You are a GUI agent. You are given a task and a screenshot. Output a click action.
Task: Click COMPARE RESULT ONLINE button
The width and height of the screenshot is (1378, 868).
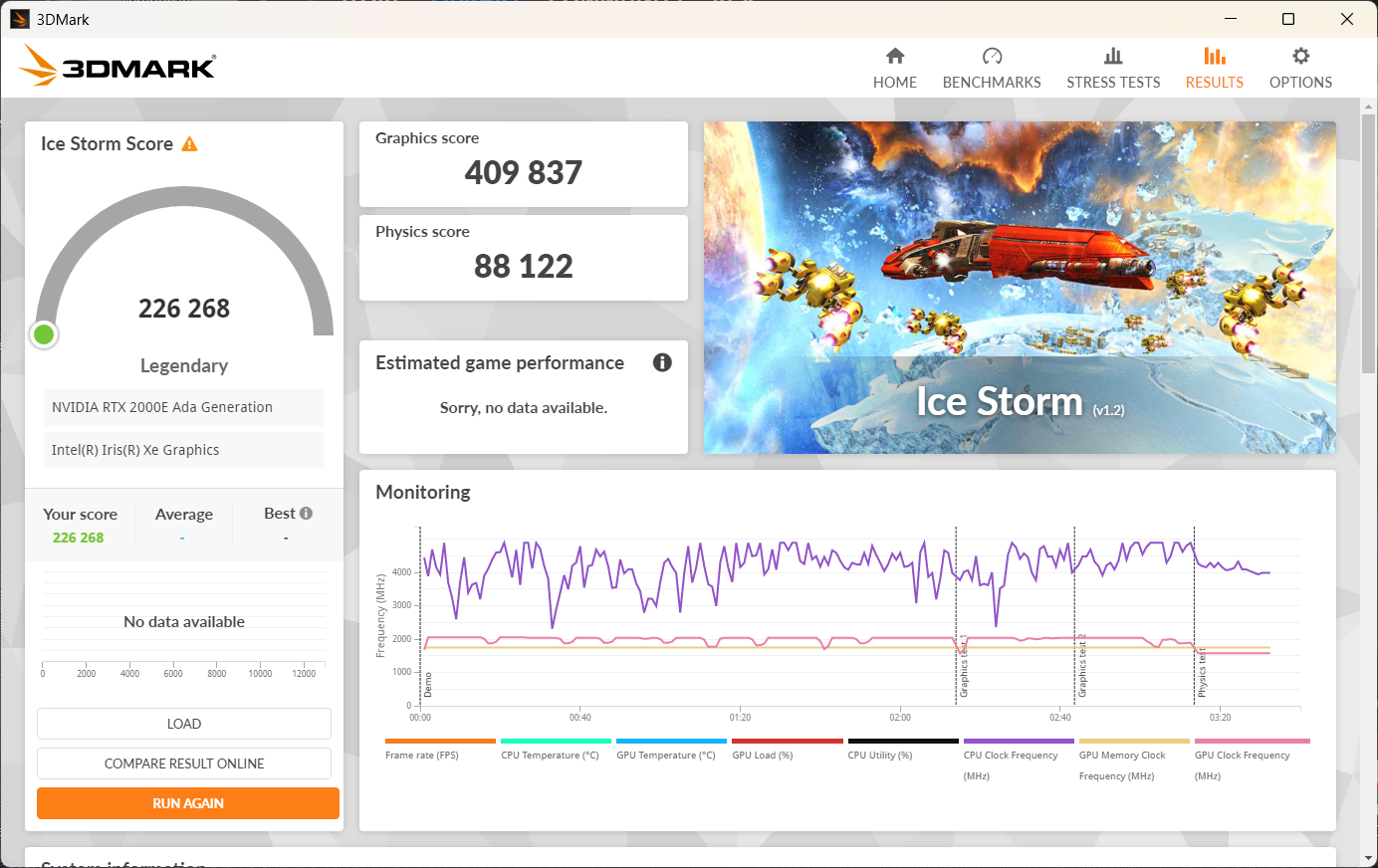pyautogui.click(x=184, y=763)
